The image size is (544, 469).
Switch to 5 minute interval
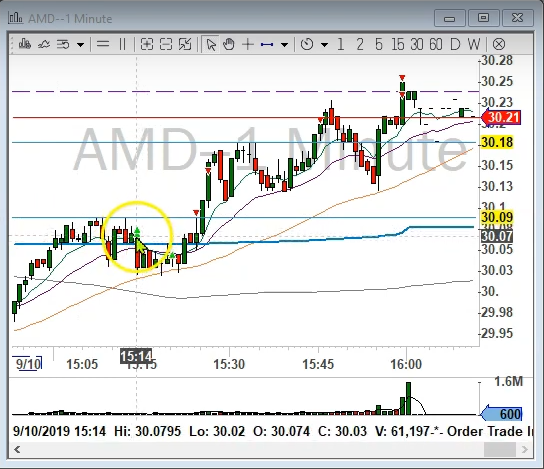pos(379,44)
